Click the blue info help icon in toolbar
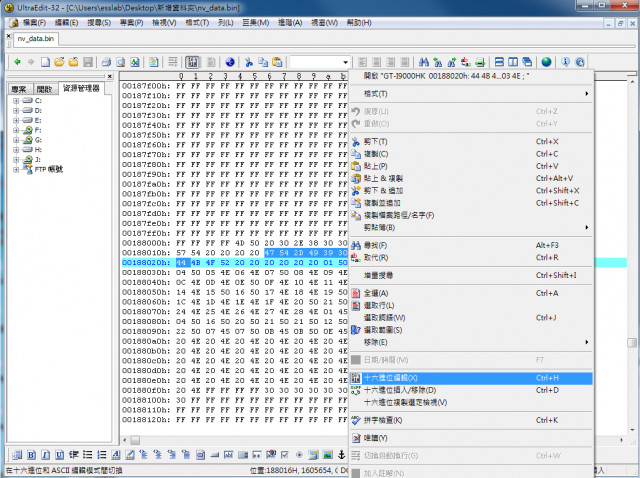The width and height of the screenshot is (640, 478). (x=565, y=62)
